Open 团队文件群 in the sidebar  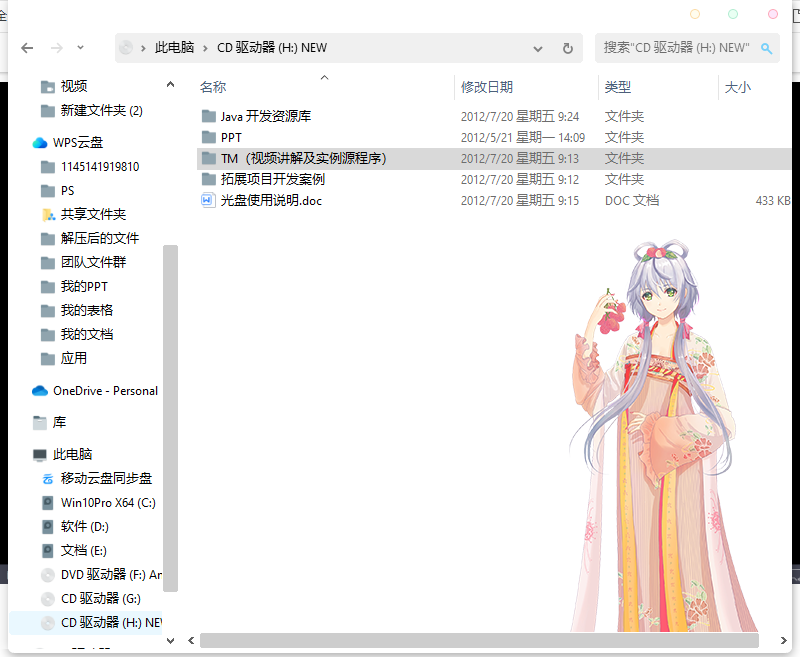click(93, 262)
